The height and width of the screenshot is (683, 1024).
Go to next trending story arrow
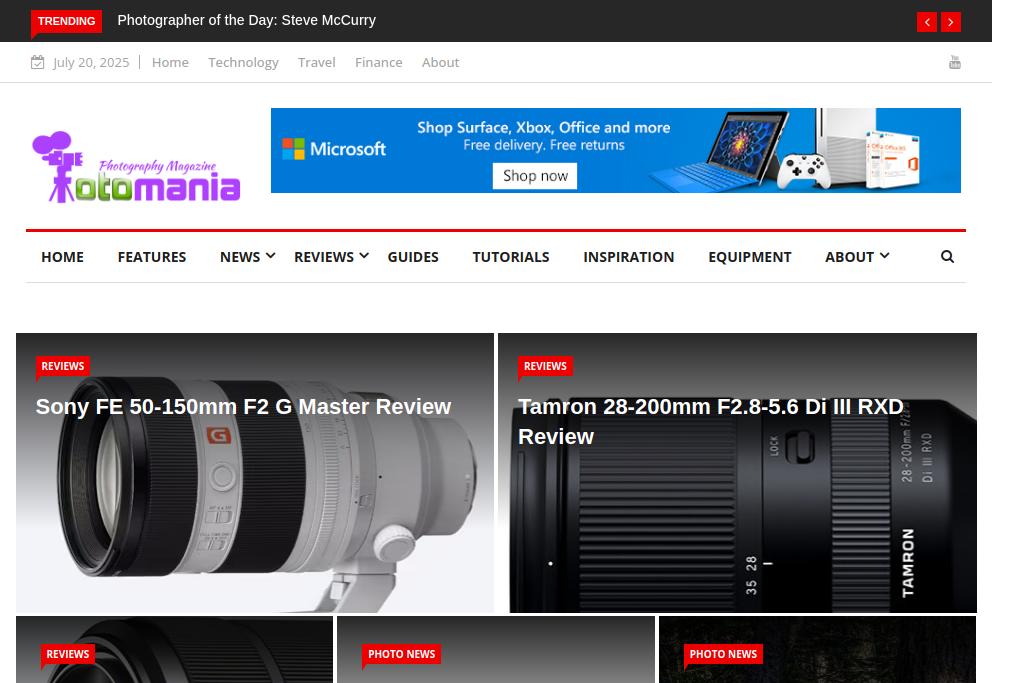point(951,22)
